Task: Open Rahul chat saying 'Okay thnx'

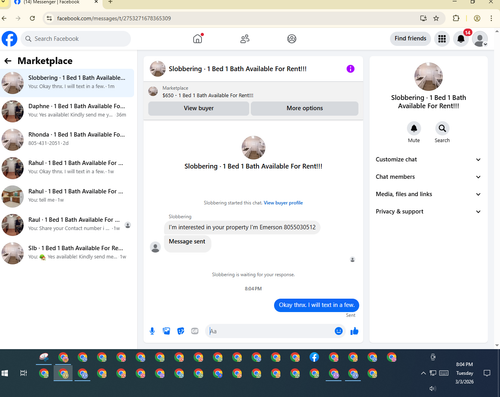Action: click(x=67, y=168)
